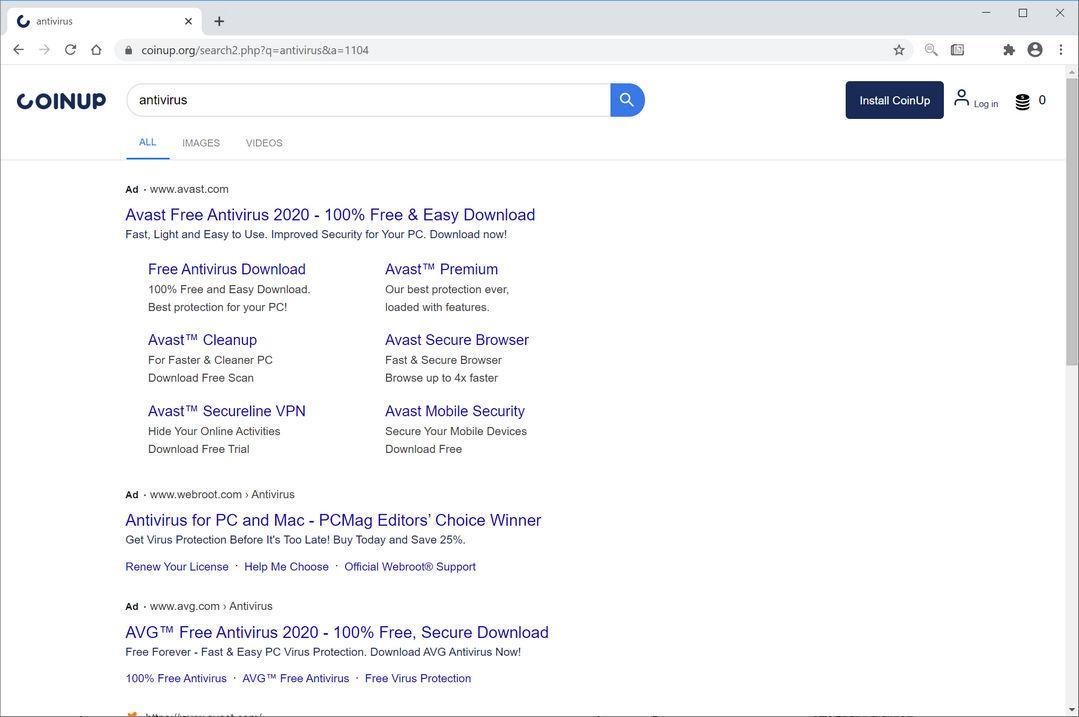The image size is (1079, 717).
Task: Click the zoom magnifier icon in toolbar
Action: point(931,50)
